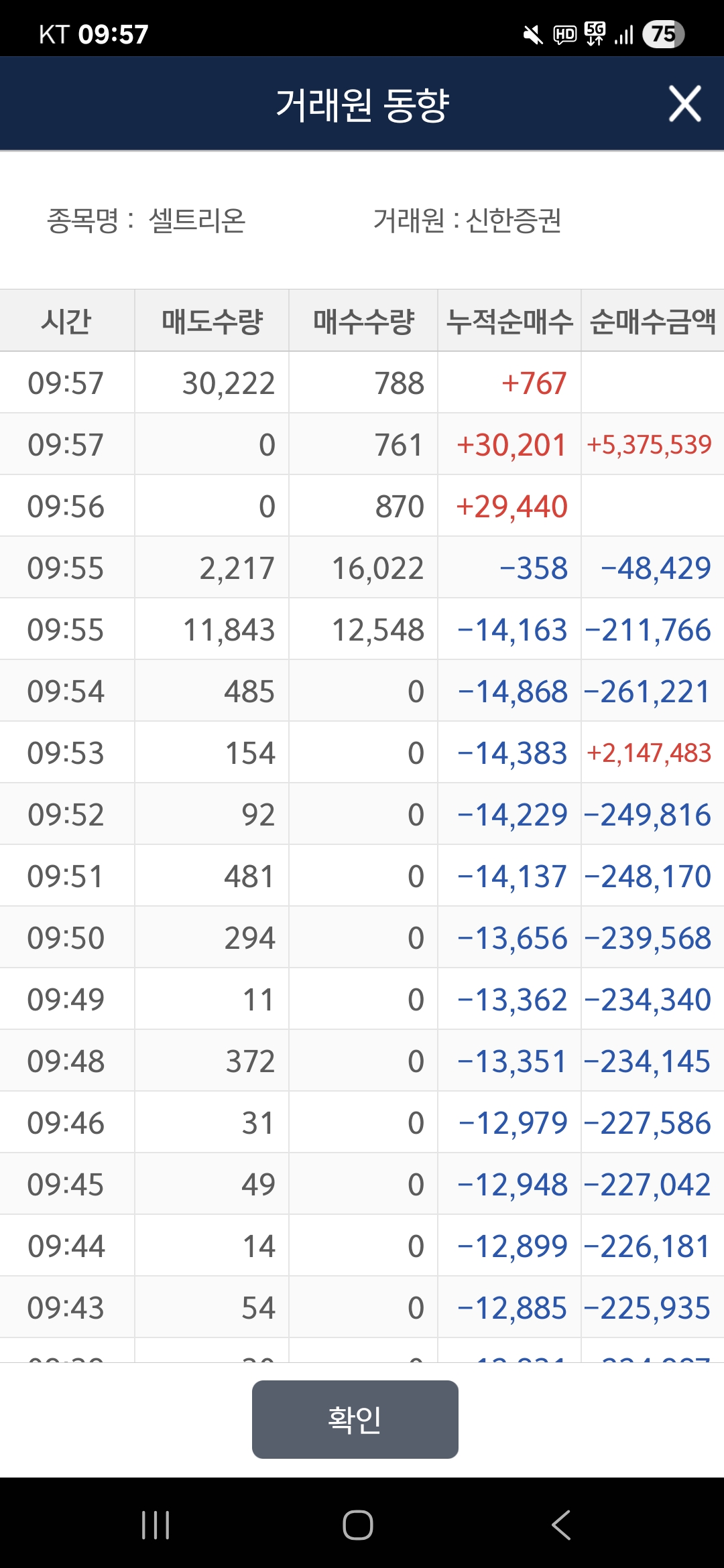
Task: Select the 시간 column header
Action: (67, 320)
